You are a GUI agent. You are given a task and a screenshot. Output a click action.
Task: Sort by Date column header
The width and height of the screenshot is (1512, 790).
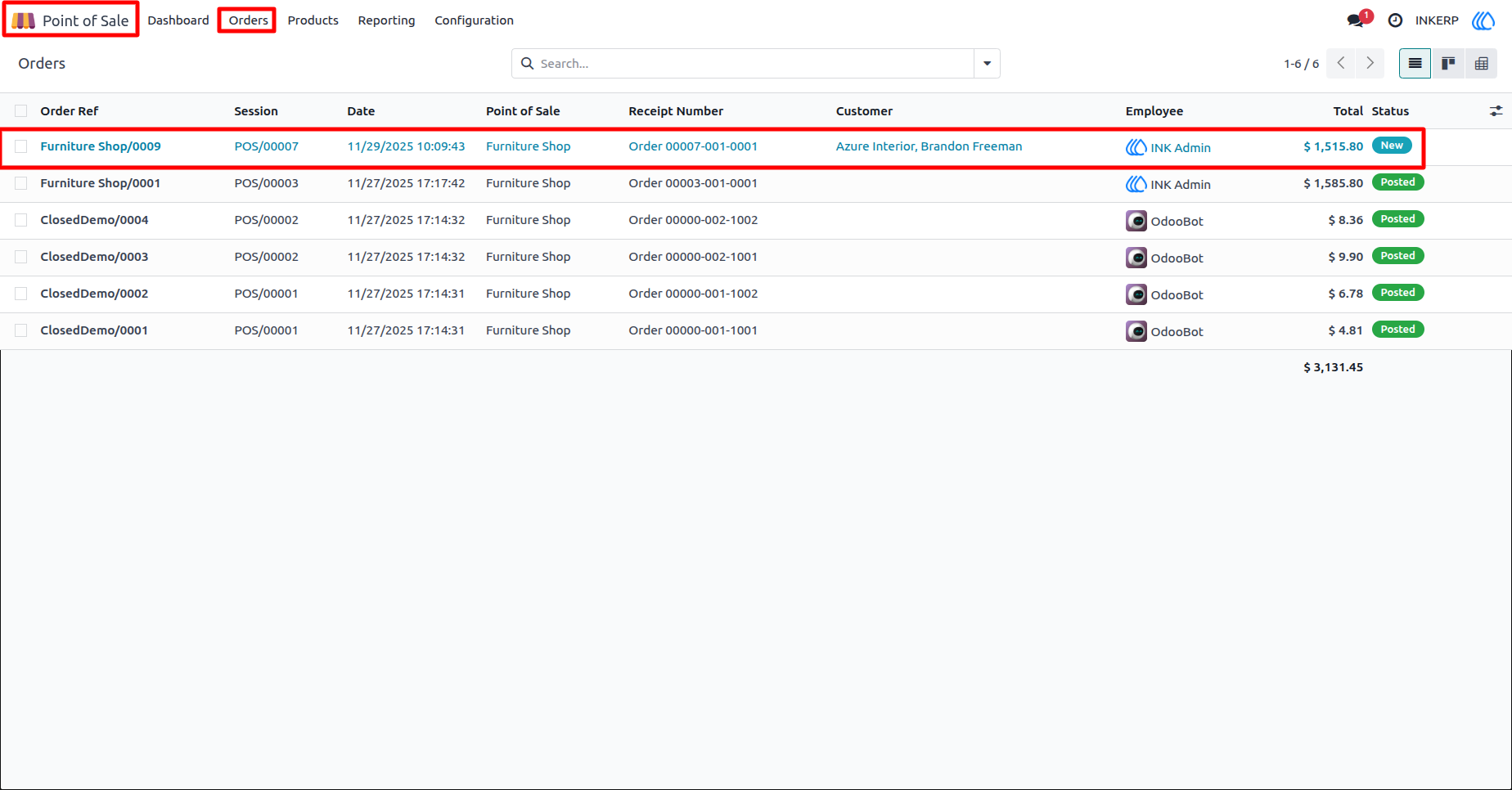click(x=361, y=111)
